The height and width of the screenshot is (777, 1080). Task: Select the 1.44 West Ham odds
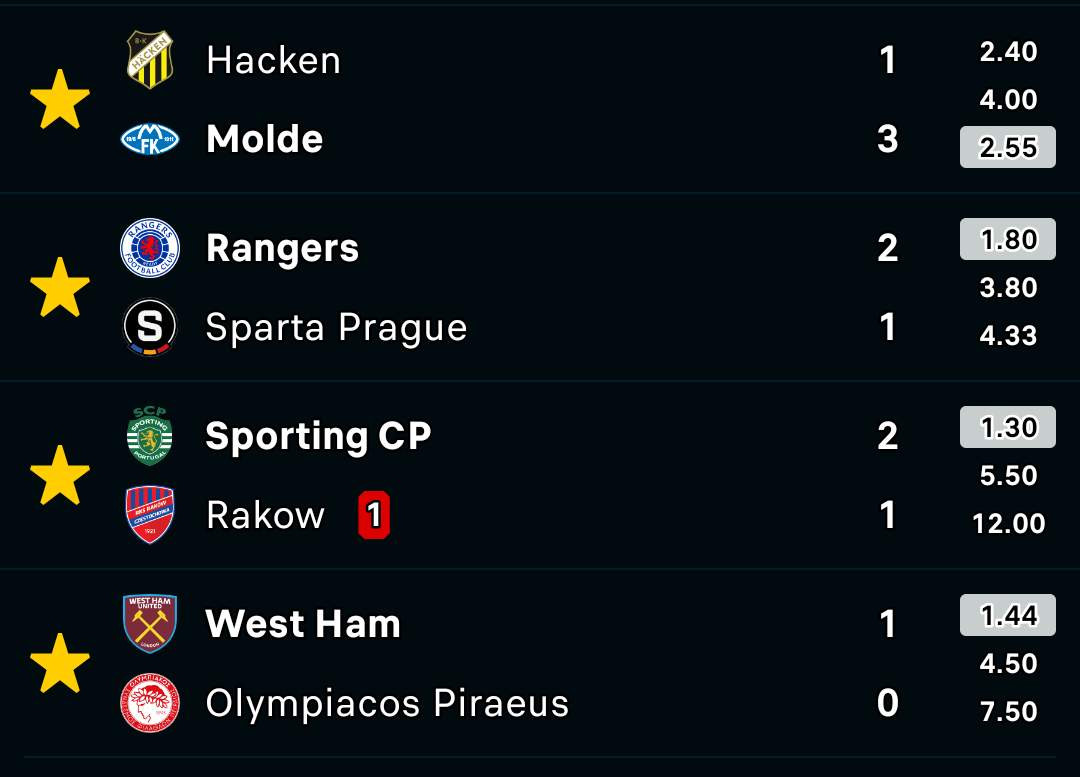tap(1008, 615)
